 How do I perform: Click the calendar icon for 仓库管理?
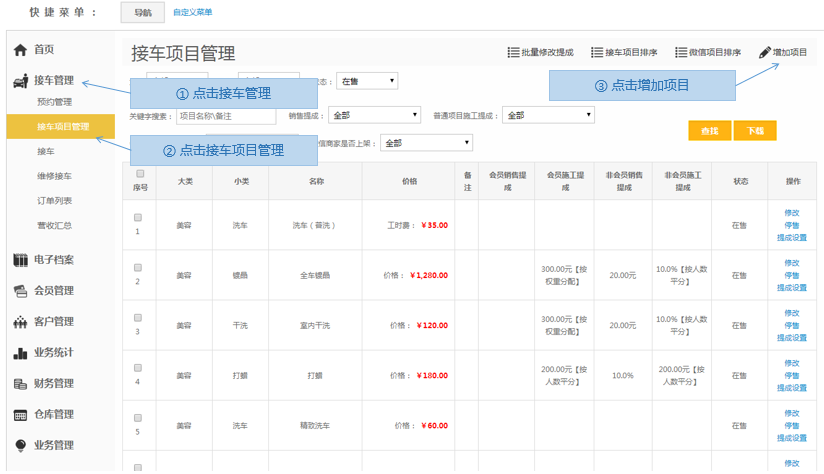pos(20,415)
